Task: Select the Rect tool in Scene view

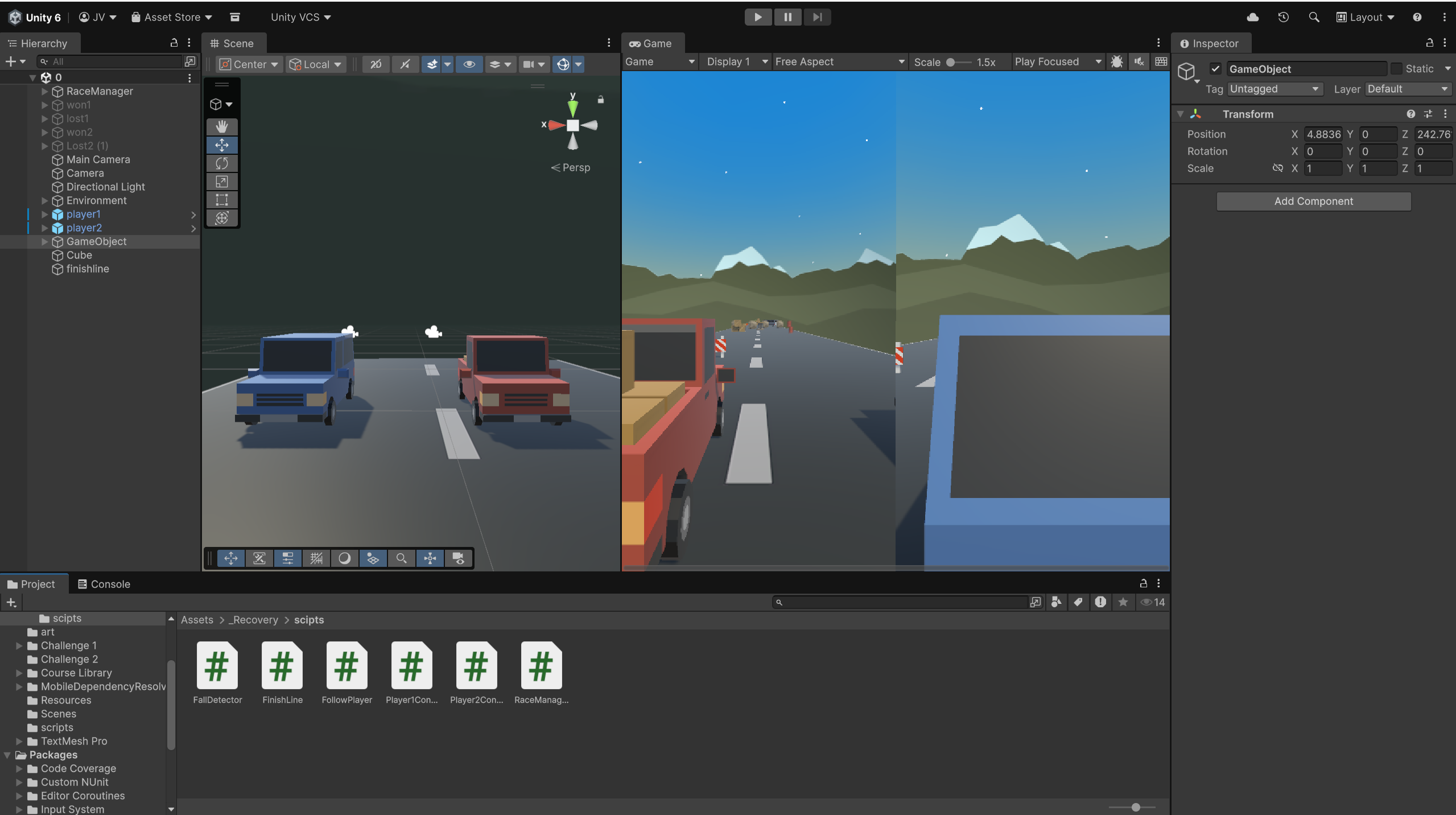Action: point(222,200)
